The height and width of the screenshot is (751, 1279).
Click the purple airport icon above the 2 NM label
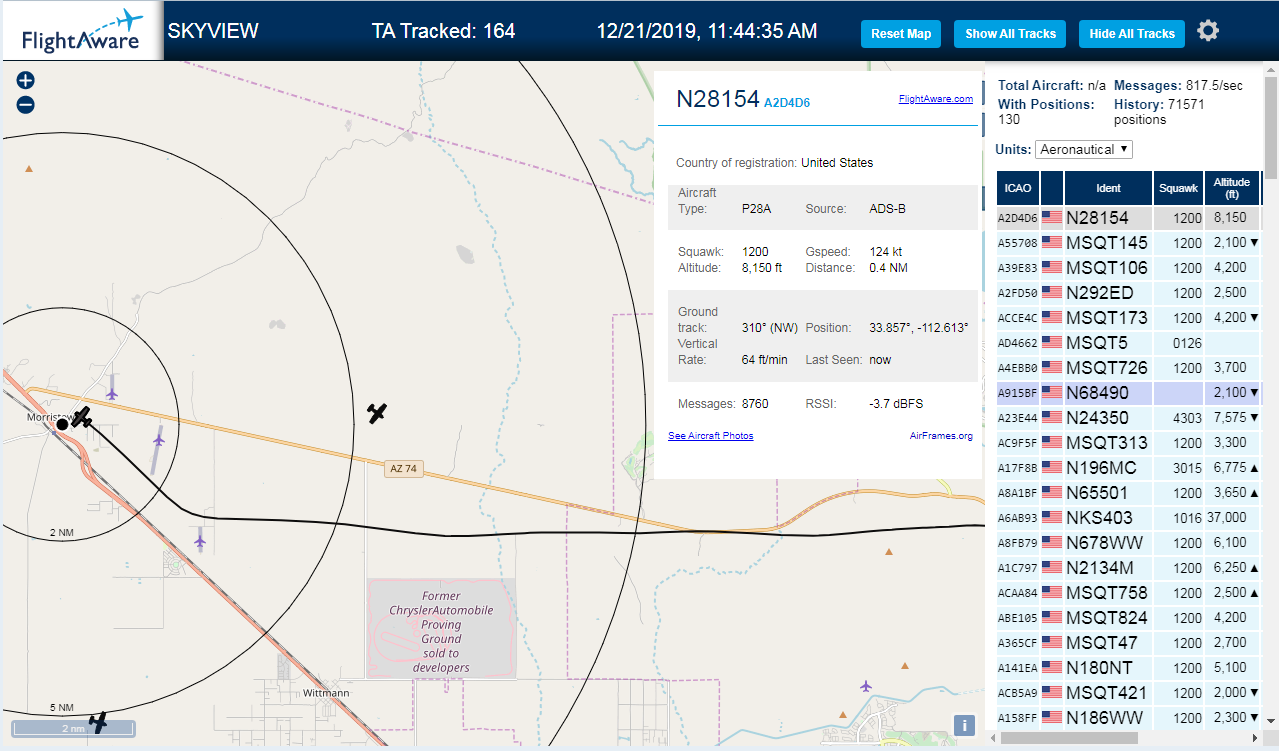[200, 541]
